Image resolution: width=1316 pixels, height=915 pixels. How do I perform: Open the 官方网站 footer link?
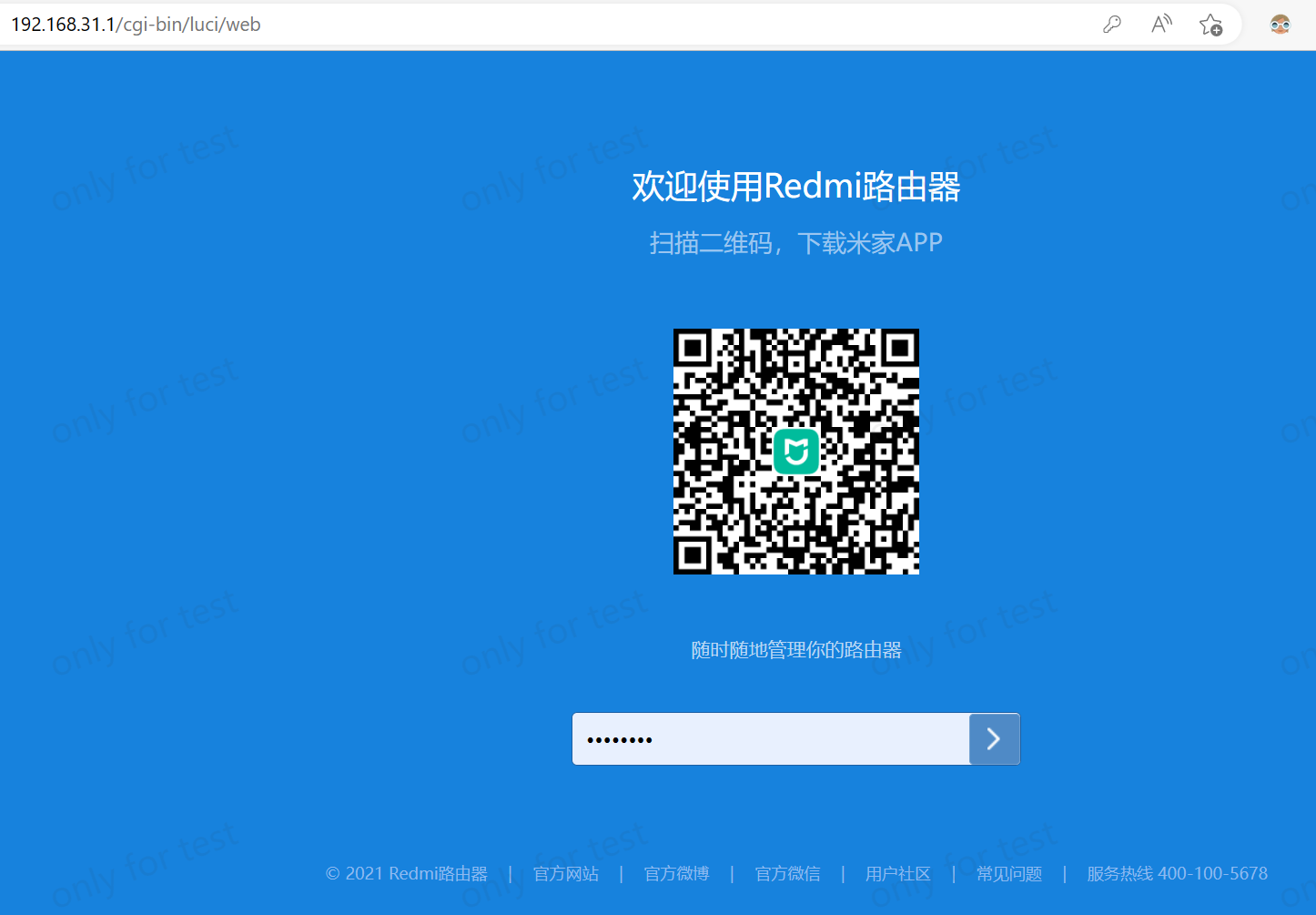[x=565, y=874]
